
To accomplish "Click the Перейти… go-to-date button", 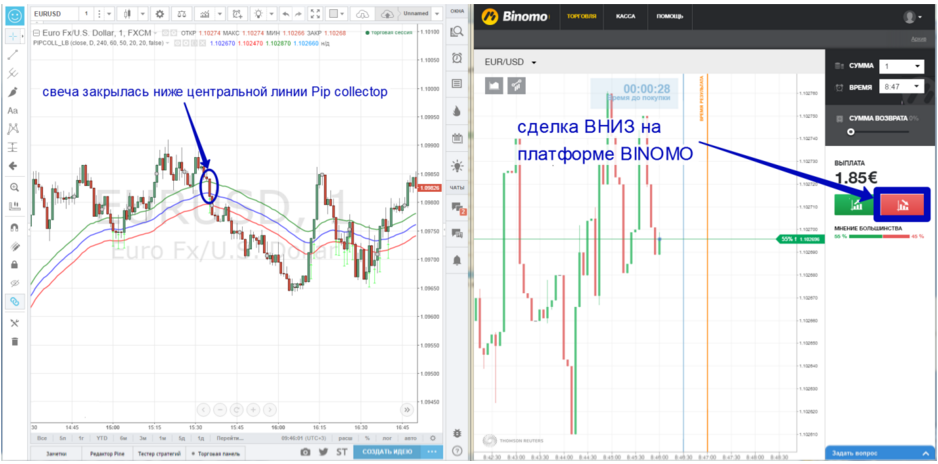I will click(x=230, y=438).
